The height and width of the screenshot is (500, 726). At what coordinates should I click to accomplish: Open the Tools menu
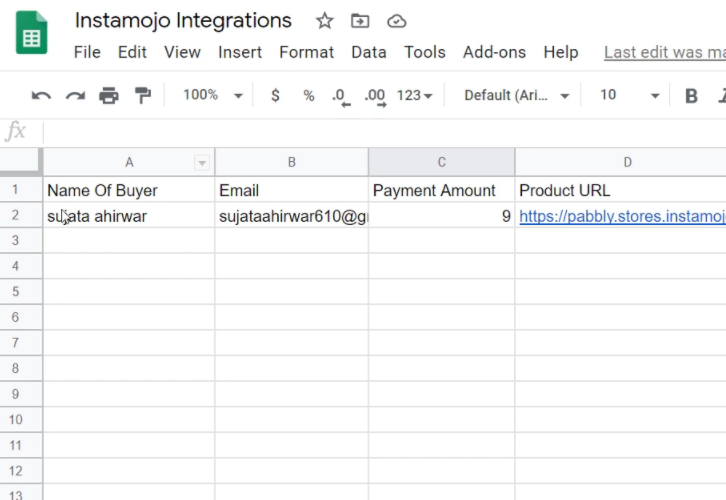click(x=425, y=52)
